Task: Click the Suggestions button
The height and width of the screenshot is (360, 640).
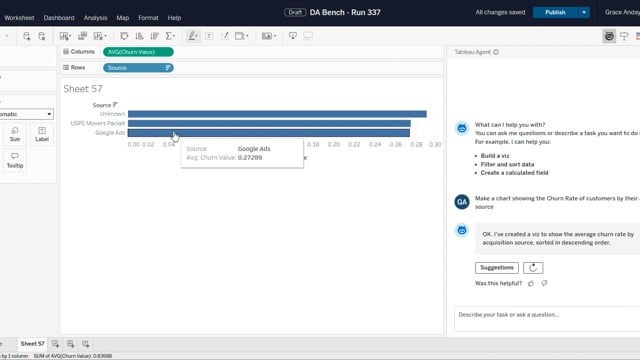Action: point(497,268)
